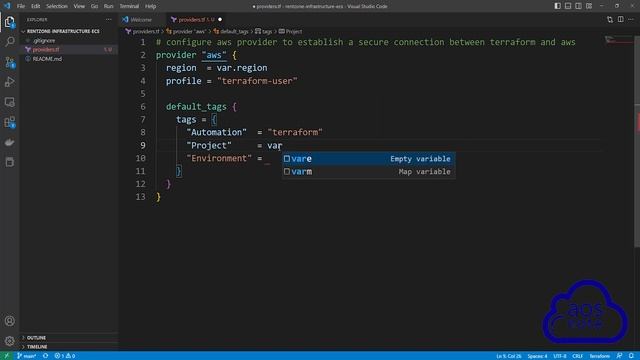This screenshot has height=360, width=640.
Task: Click the feedback icon in status bar
Action: (620, 356)
